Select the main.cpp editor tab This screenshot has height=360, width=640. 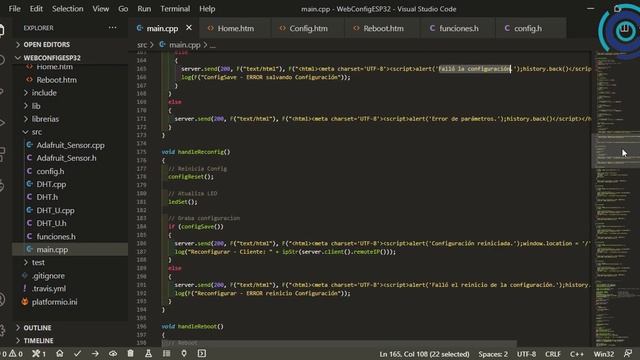(162, 28)
